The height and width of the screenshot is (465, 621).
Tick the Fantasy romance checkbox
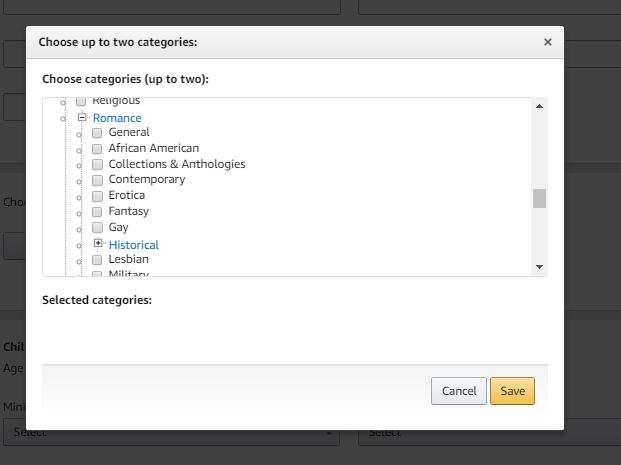[x=98, y=212]
